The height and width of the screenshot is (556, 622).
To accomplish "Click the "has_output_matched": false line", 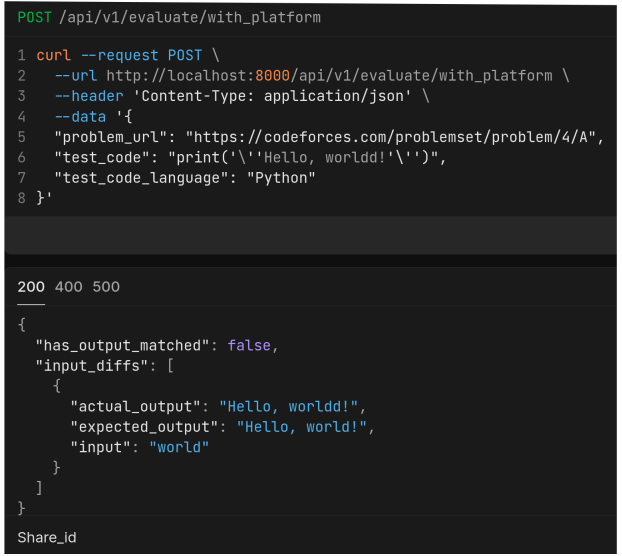I will [x=157, y=345].
